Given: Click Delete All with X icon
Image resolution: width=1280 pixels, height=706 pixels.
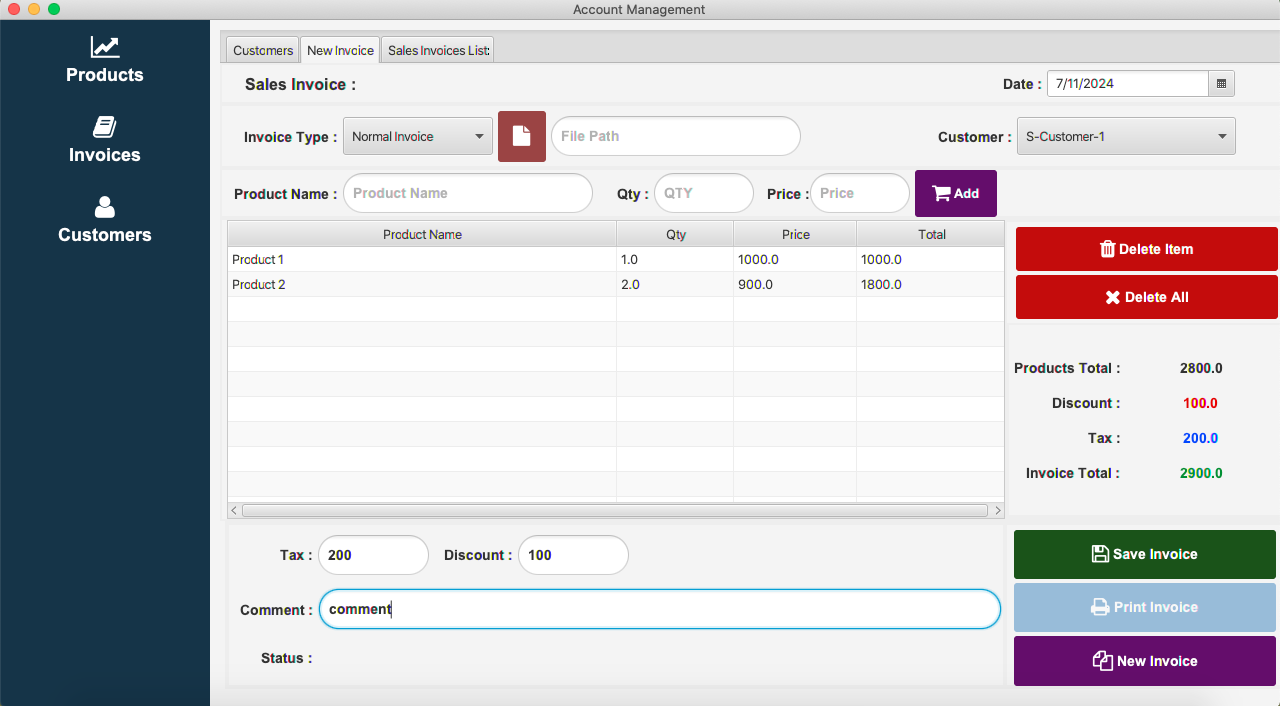Looking at the screenshot, I should click(x=1147, y=297).
